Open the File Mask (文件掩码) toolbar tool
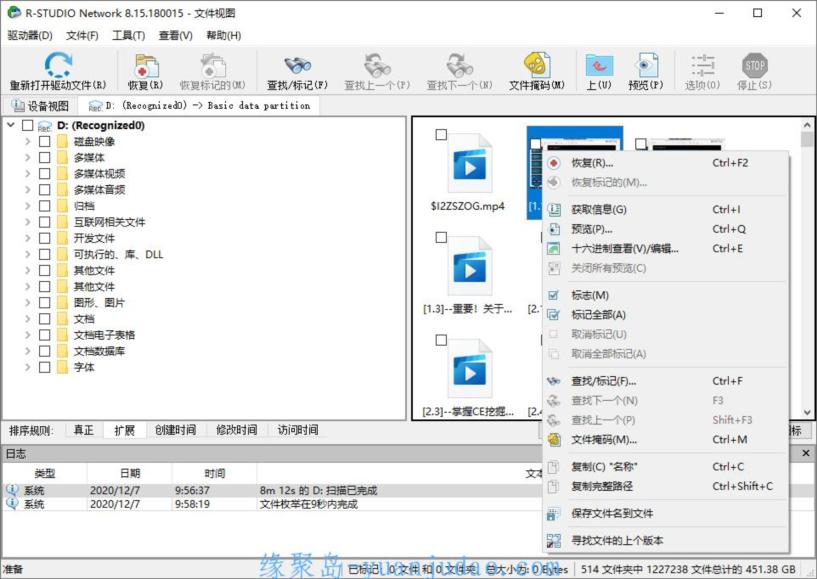Image resolution: width=817 pixels, height=579 pixels. (x=536, y=65)
